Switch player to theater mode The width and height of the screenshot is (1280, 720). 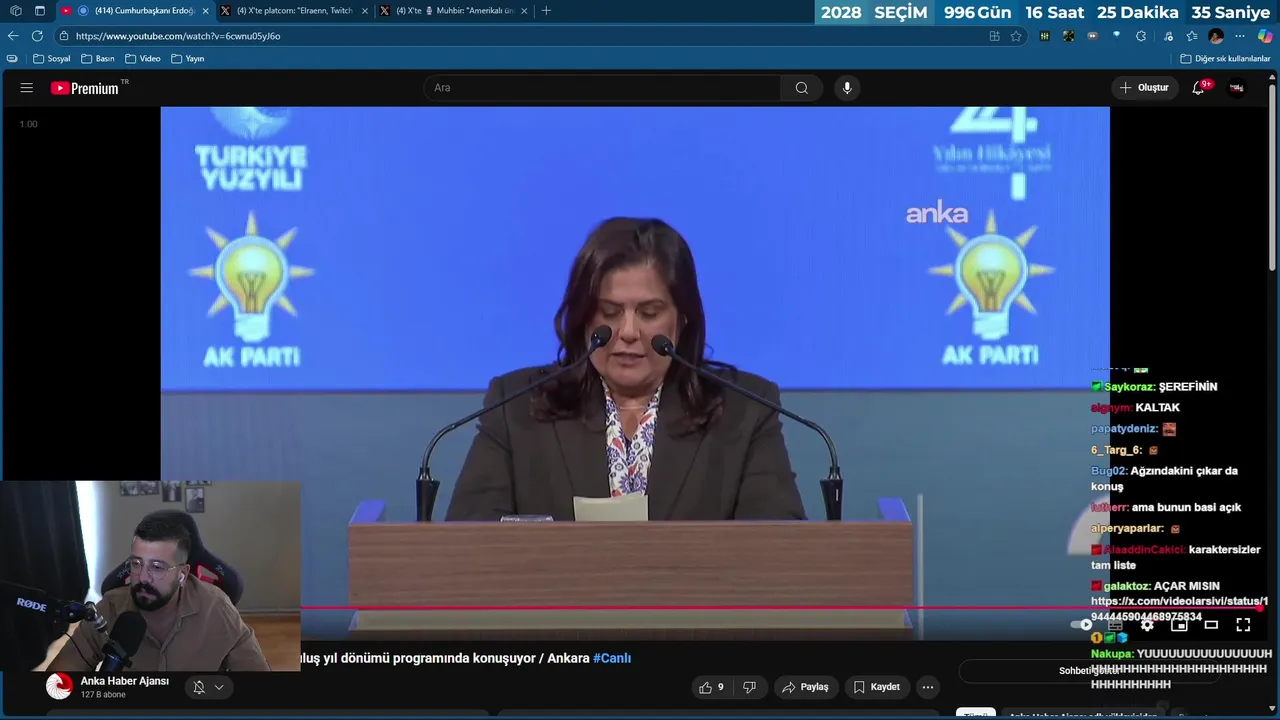[1211, 625]
